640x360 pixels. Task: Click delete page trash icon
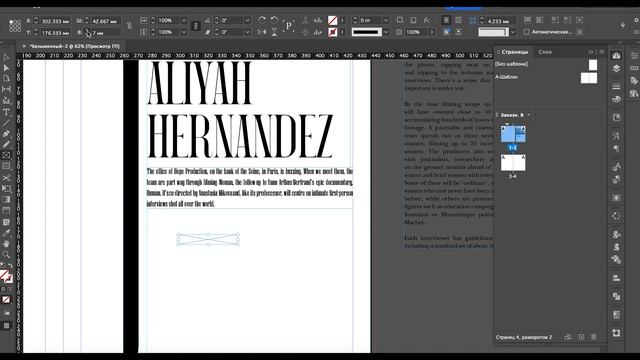(x=593, y=337)
